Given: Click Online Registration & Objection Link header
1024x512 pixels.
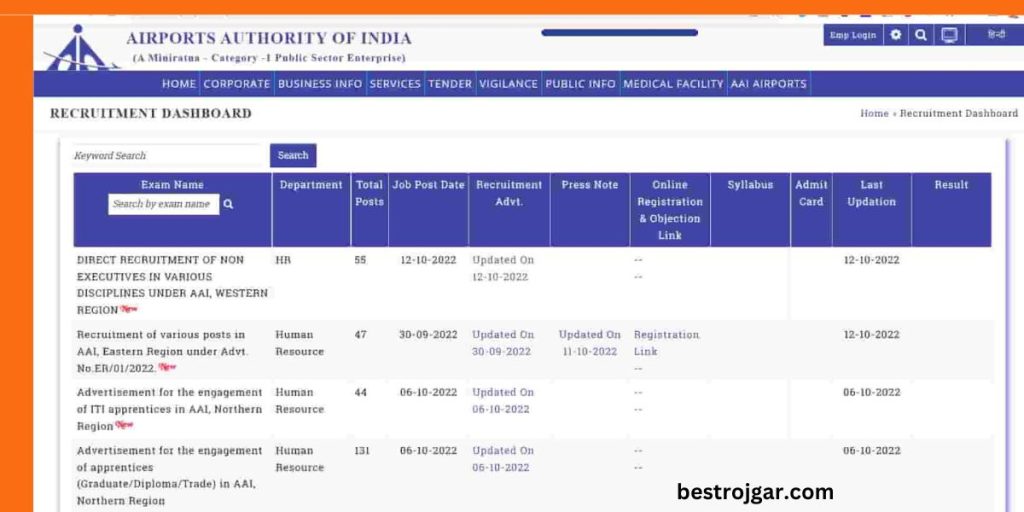Looking at the screenshot, I should click(670, 210).
